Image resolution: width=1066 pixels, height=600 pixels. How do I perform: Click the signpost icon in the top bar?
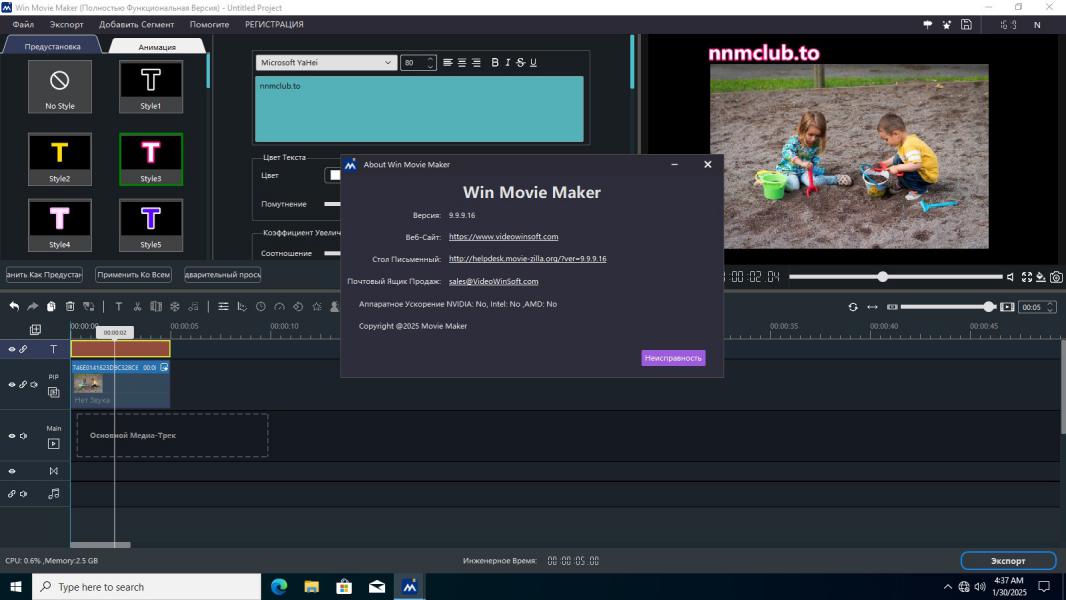tap(928, 24)
